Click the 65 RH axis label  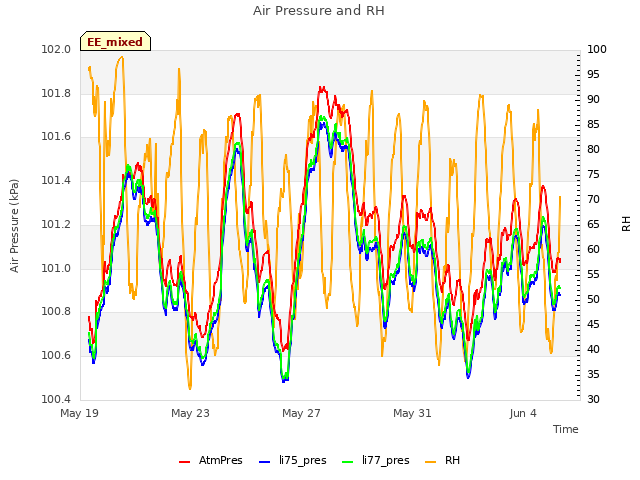[x=593, y=224]
